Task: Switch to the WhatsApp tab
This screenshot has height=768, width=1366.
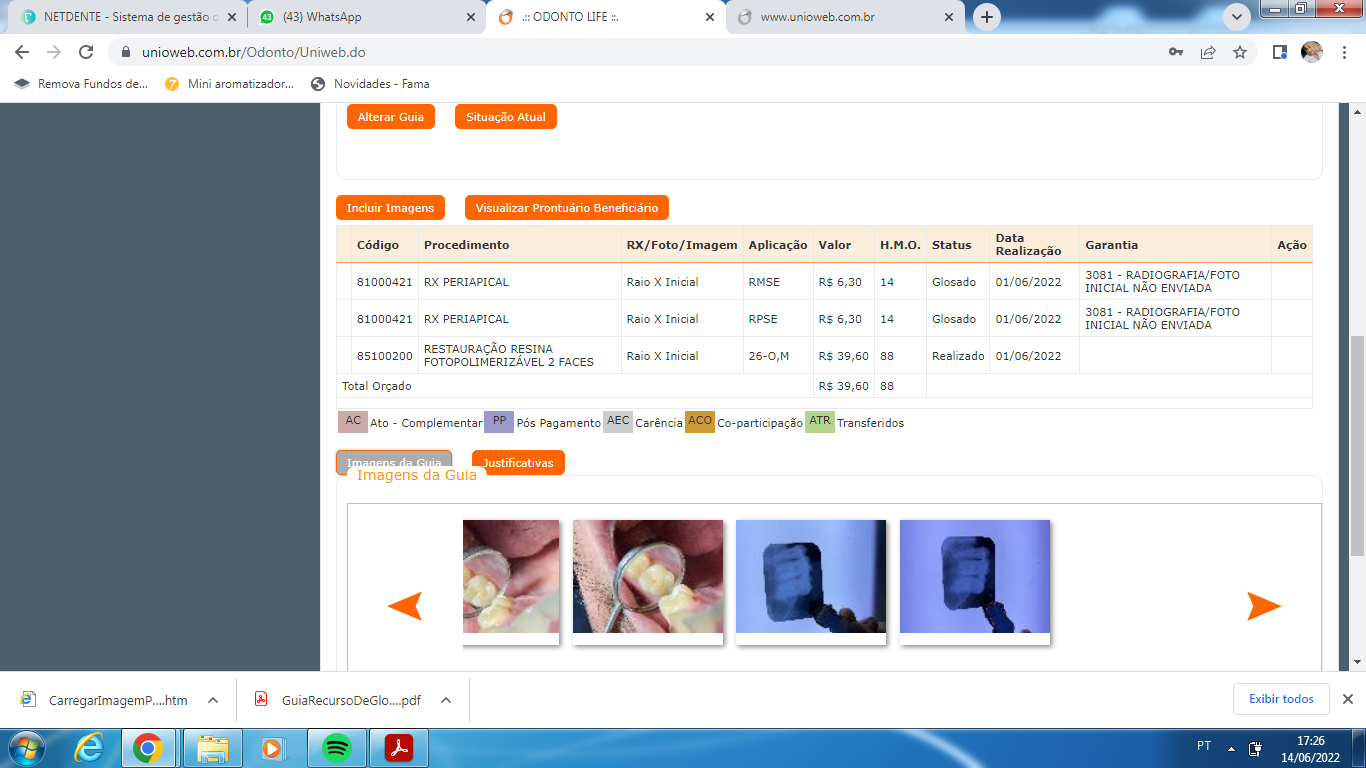Action: pos(366,17)
